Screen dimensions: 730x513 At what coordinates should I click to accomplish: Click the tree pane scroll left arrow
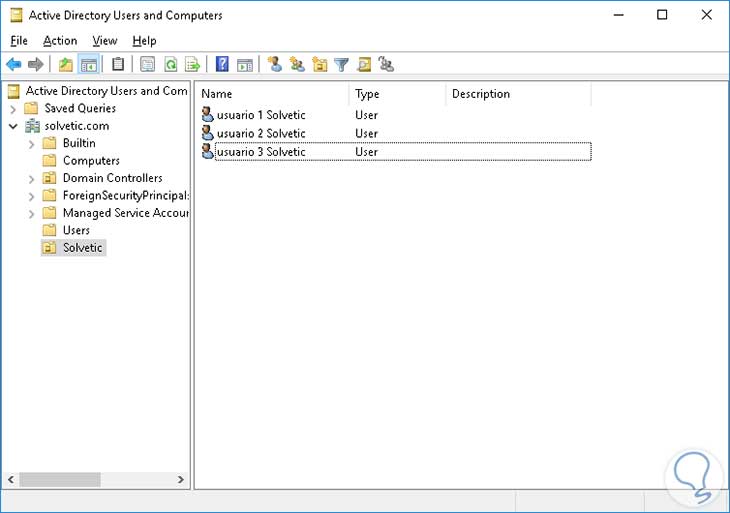tap(11, 479)
